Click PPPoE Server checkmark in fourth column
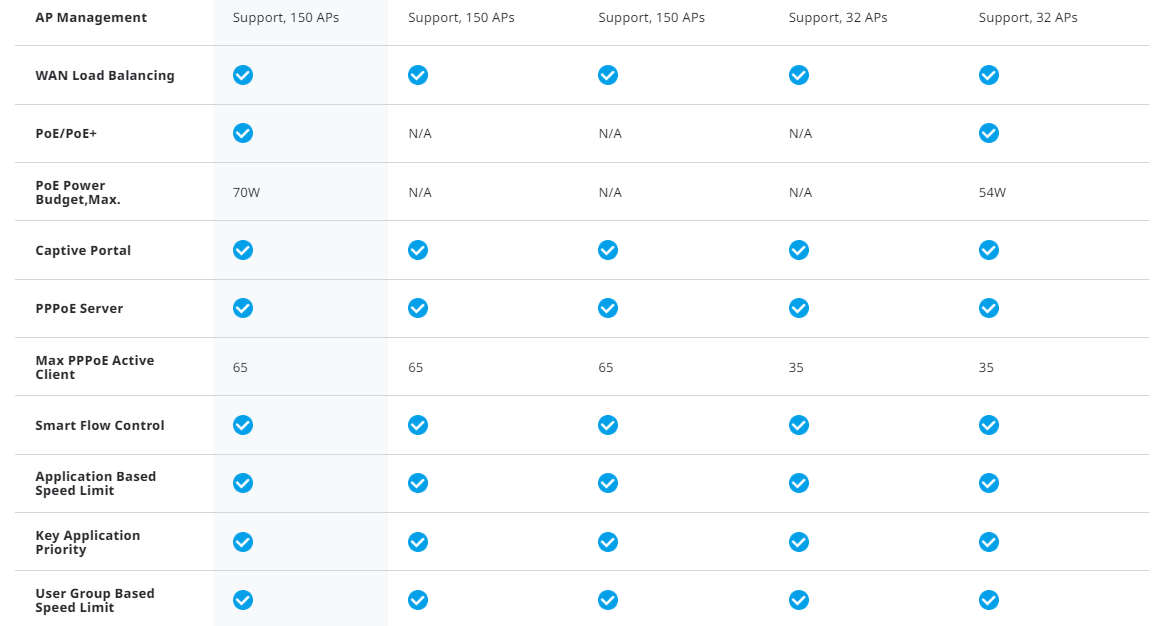 pos(799,308)
